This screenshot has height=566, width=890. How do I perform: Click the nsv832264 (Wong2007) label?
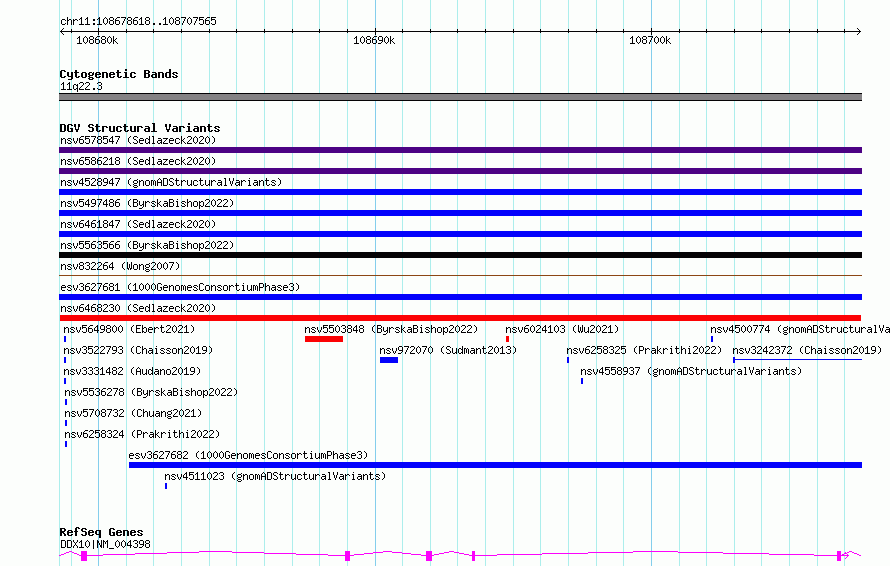click(x=120, y=266)
